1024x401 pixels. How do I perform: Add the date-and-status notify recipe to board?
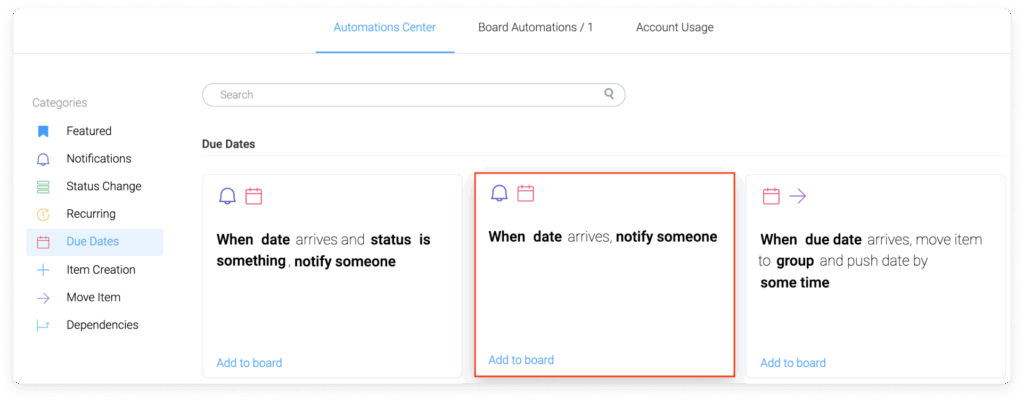click(249, 363)
